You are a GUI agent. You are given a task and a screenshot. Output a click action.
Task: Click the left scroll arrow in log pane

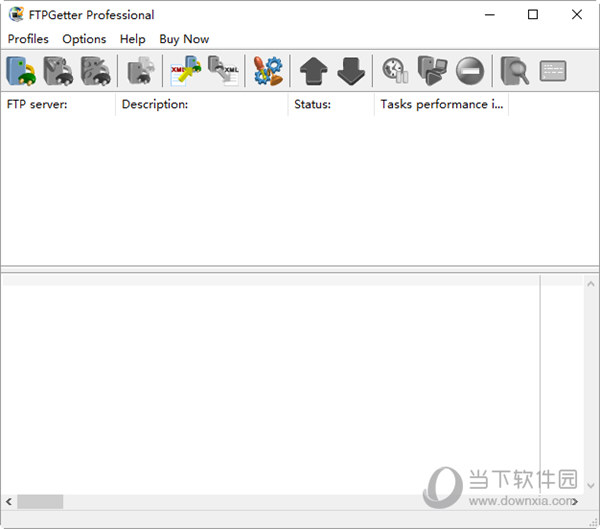pyautogui.click(x=9, y=501)
